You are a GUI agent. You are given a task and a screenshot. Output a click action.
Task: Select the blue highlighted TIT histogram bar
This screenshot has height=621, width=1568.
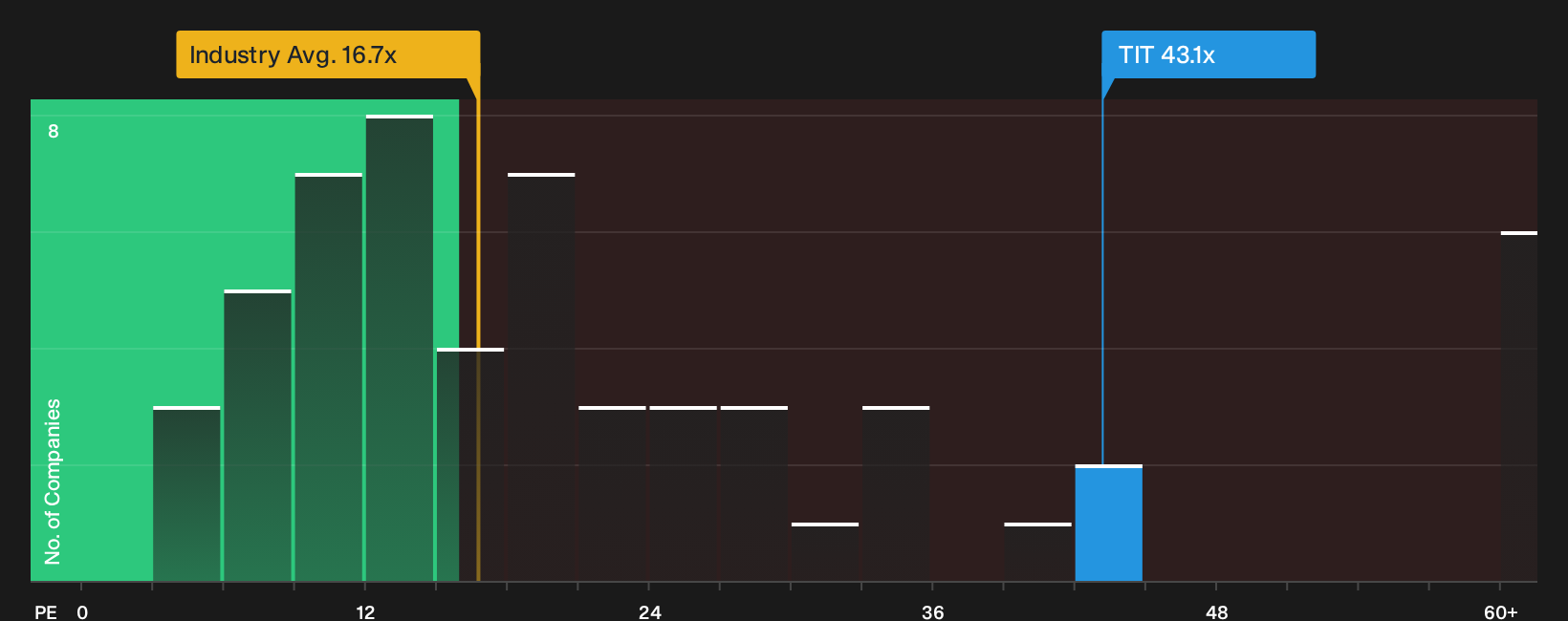1109,524
